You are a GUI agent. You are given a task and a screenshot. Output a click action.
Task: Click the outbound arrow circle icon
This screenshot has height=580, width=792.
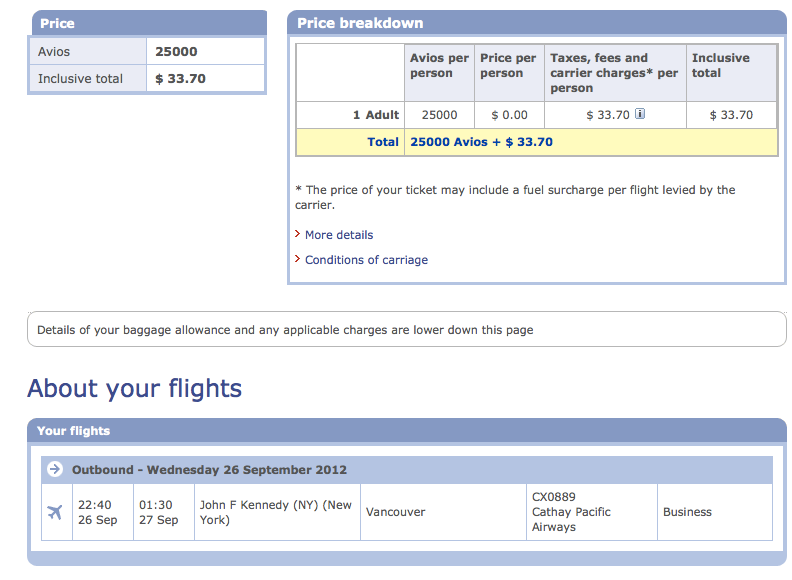[x=55, y=469]
